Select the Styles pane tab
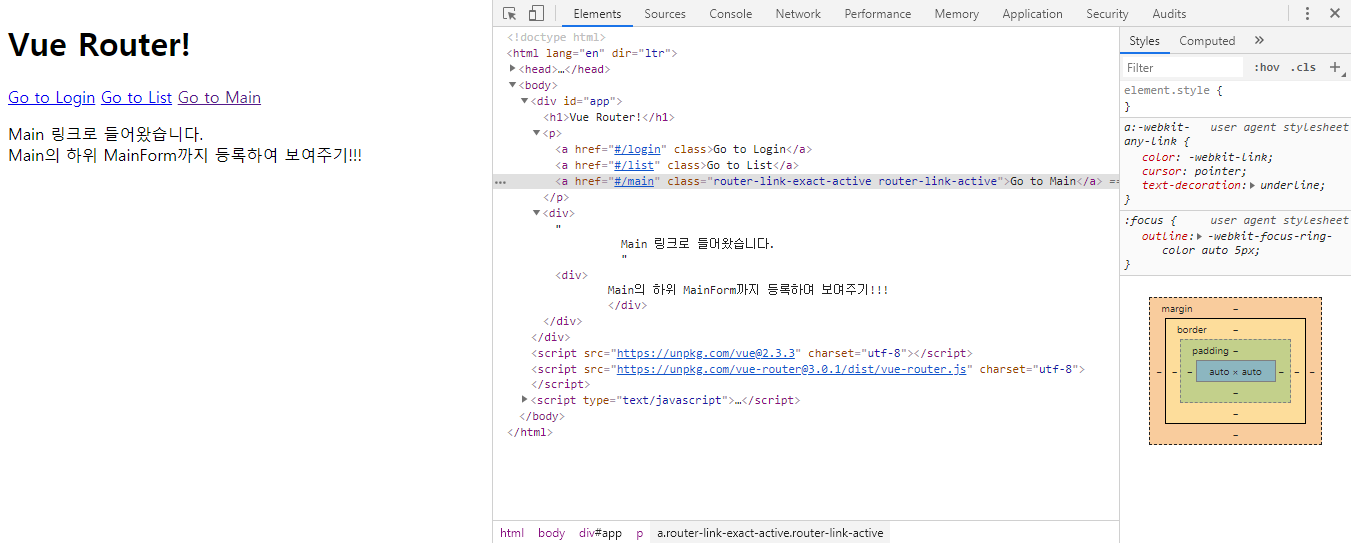The image size is (1351, 543). pyautogui.click(x=1144, y=41)
